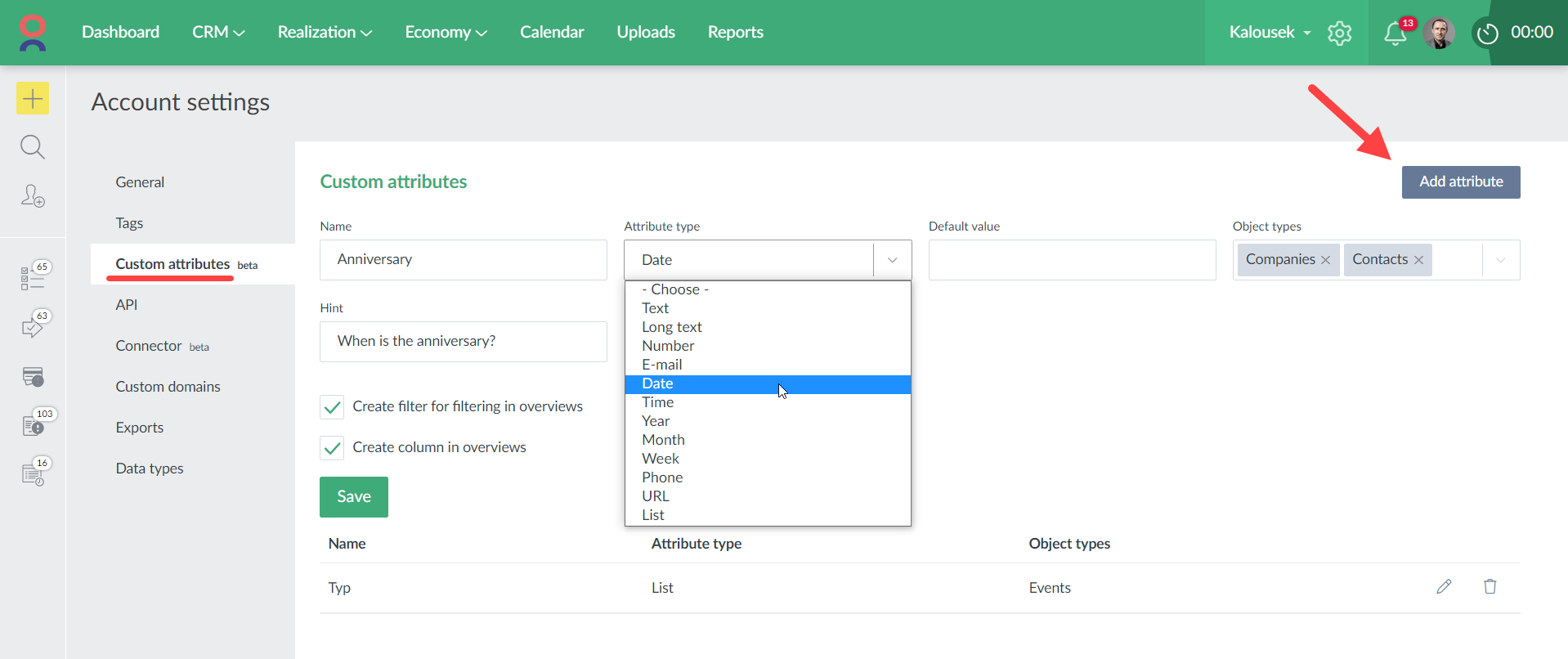Image resolution: width=1568 pixels, height=659 pixels.
Task: Click into the Default value field
Action: pos(1071,260)
